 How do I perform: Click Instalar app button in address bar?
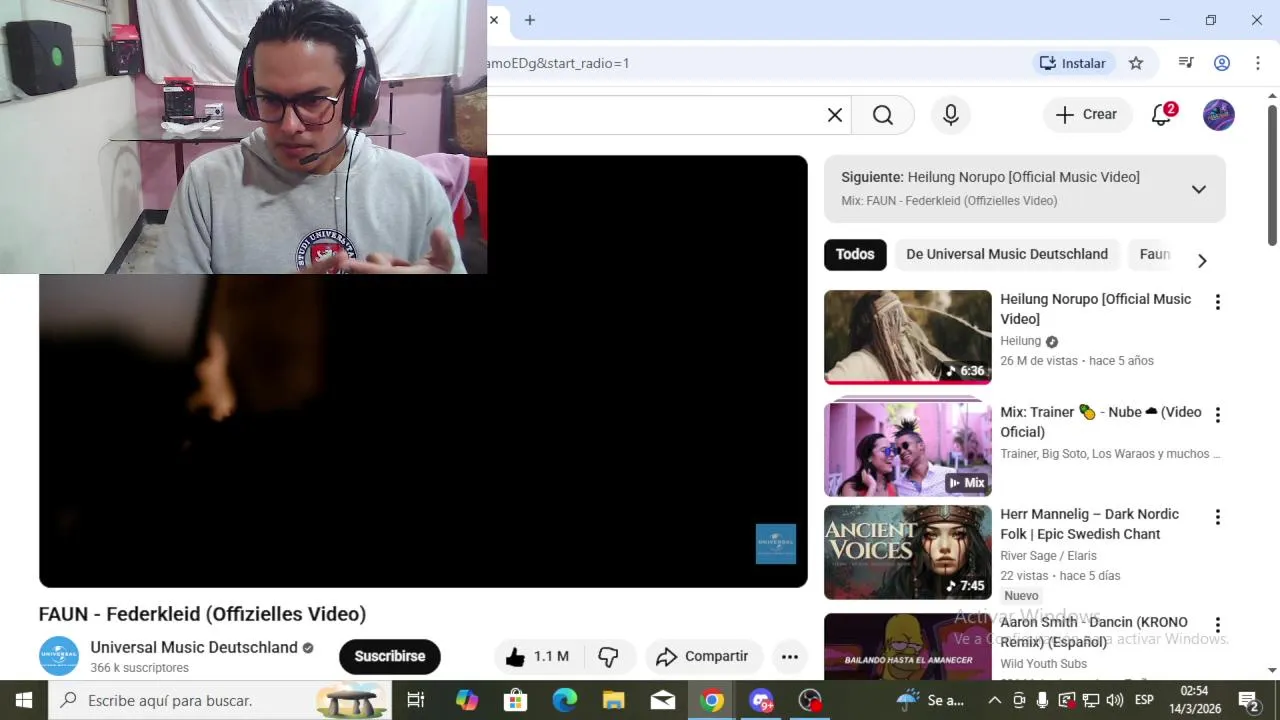coord(1073,63)
